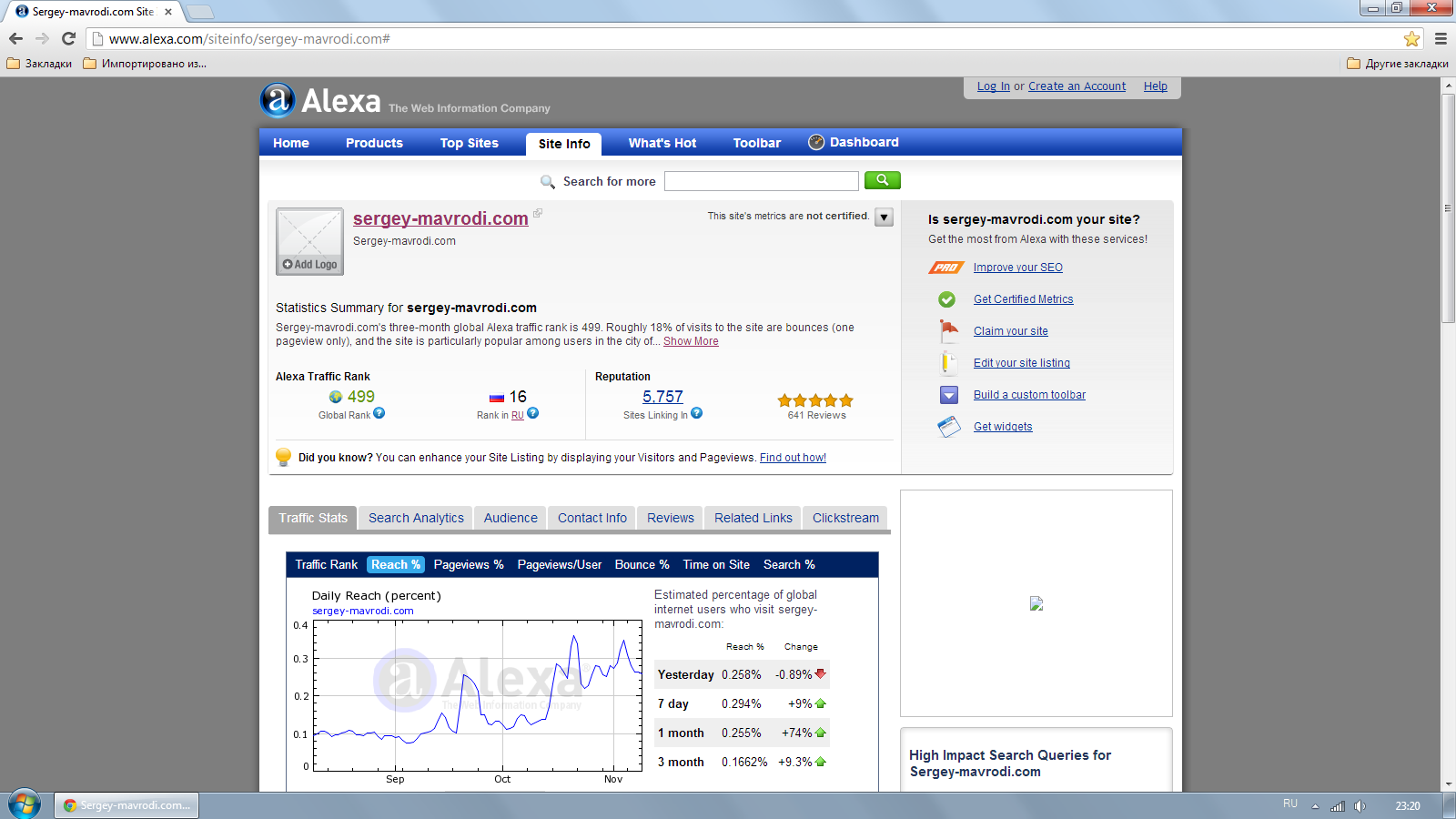Click the Global Rank help question icon
1456x819 pixels.
(379, 413)
